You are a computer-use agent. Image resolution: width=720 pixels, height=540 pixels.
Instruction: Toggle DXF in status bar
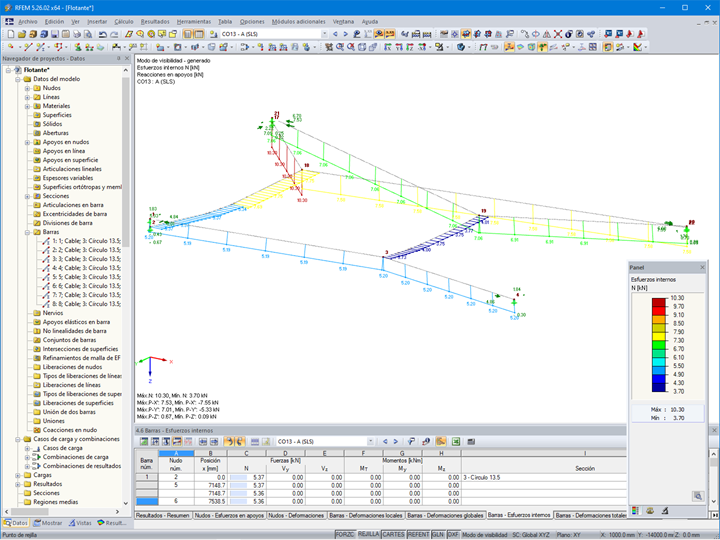(453, 534)
